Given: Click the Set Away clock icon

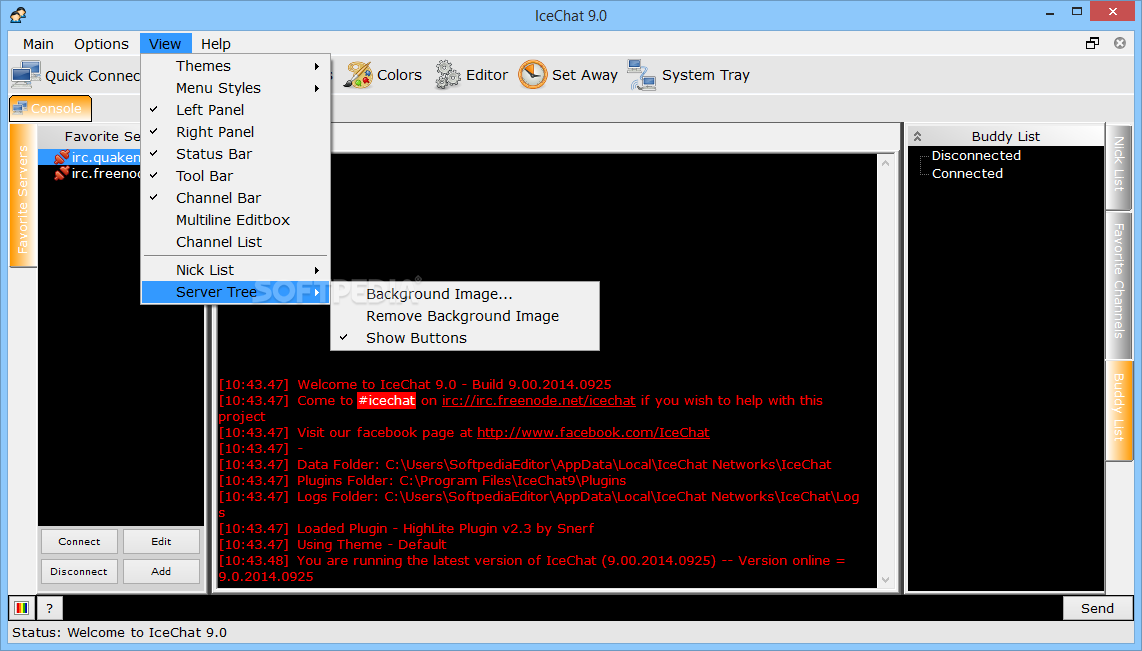Looking at the screenshot, I should coord(532,75).
